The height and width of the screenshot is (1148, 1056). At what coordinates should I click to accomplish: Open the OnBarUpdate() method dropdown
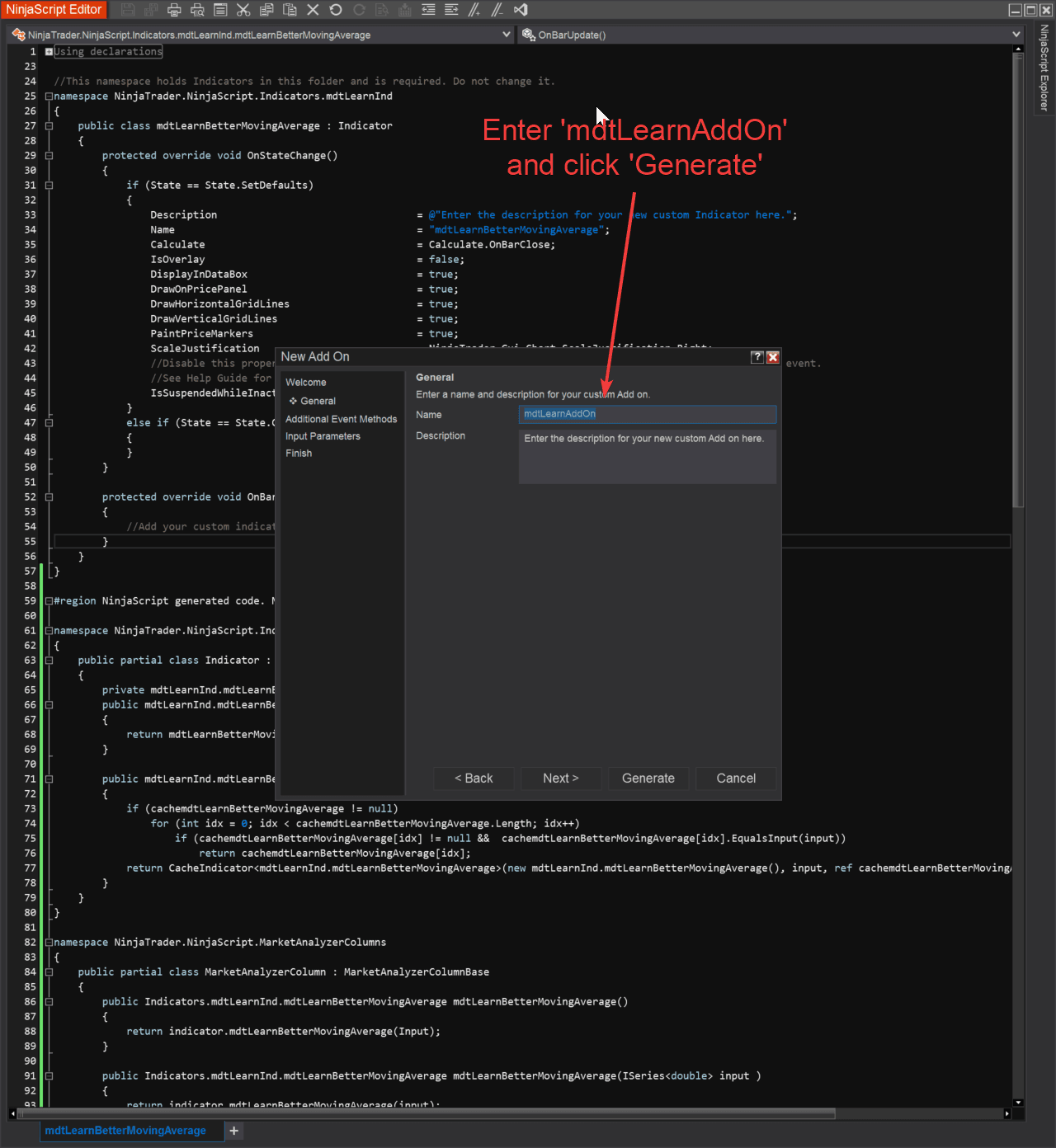pos(1016,35)
